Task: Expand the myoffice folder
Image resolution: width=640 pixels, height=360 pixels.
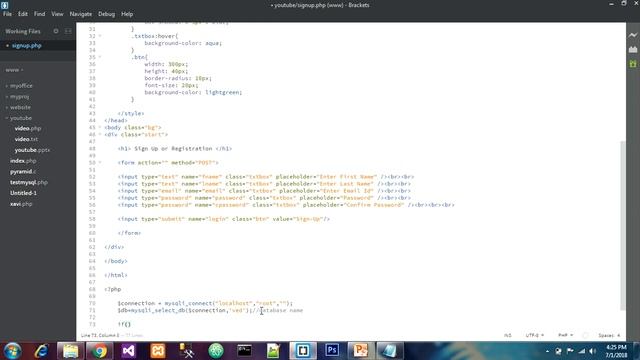Action: (x=21, y=86)
